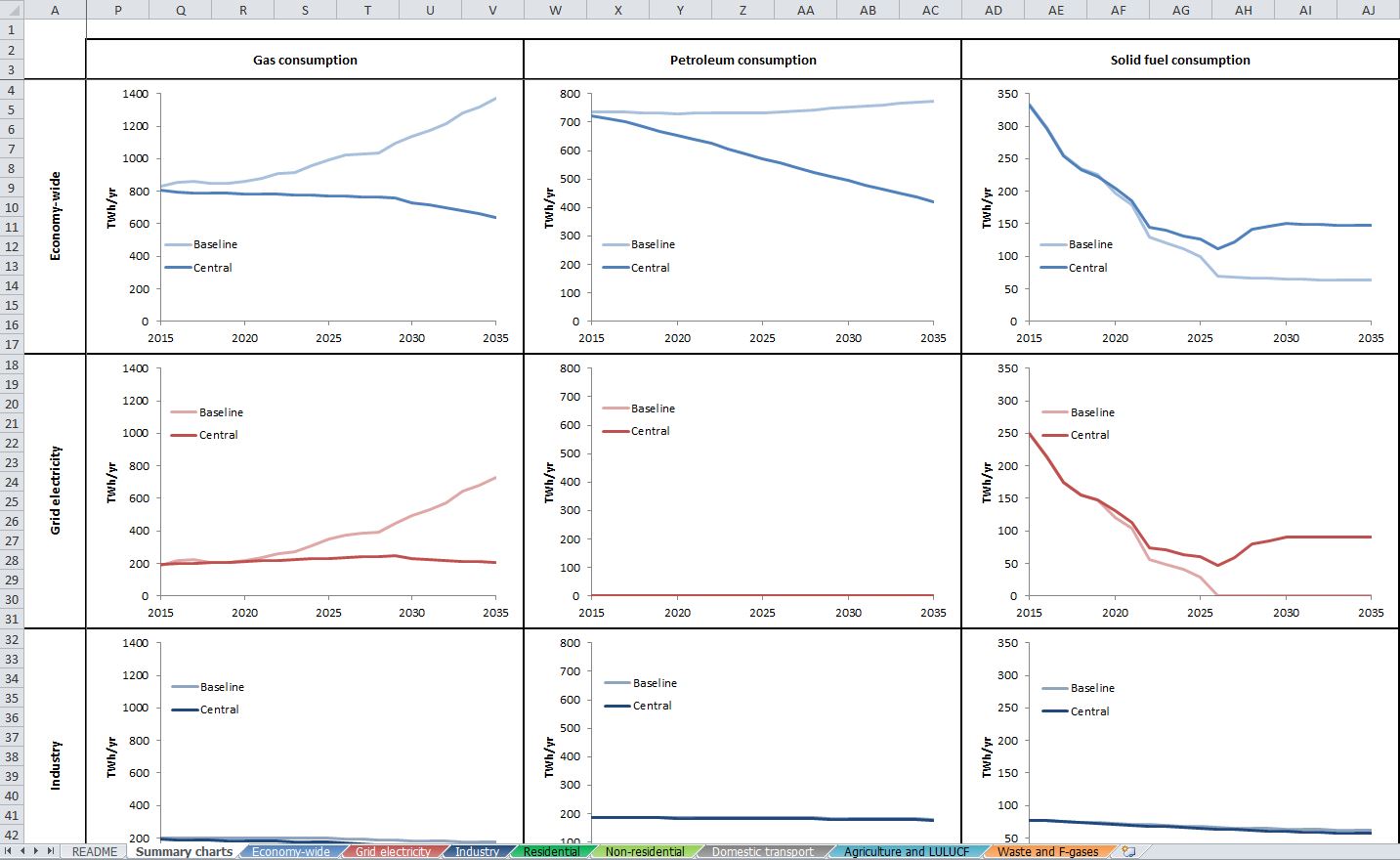Open the README sheet tab
Viewport: 1400px width, 860px height.
(95, 851)
